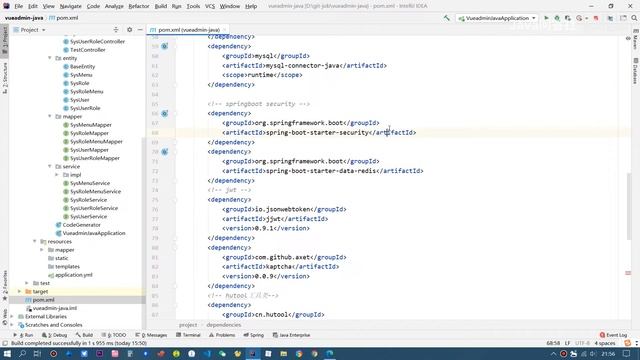640x360 pixels.
Task: Select the pom.xml (vueadmin-java) editor tab
Action: [189, 30]
